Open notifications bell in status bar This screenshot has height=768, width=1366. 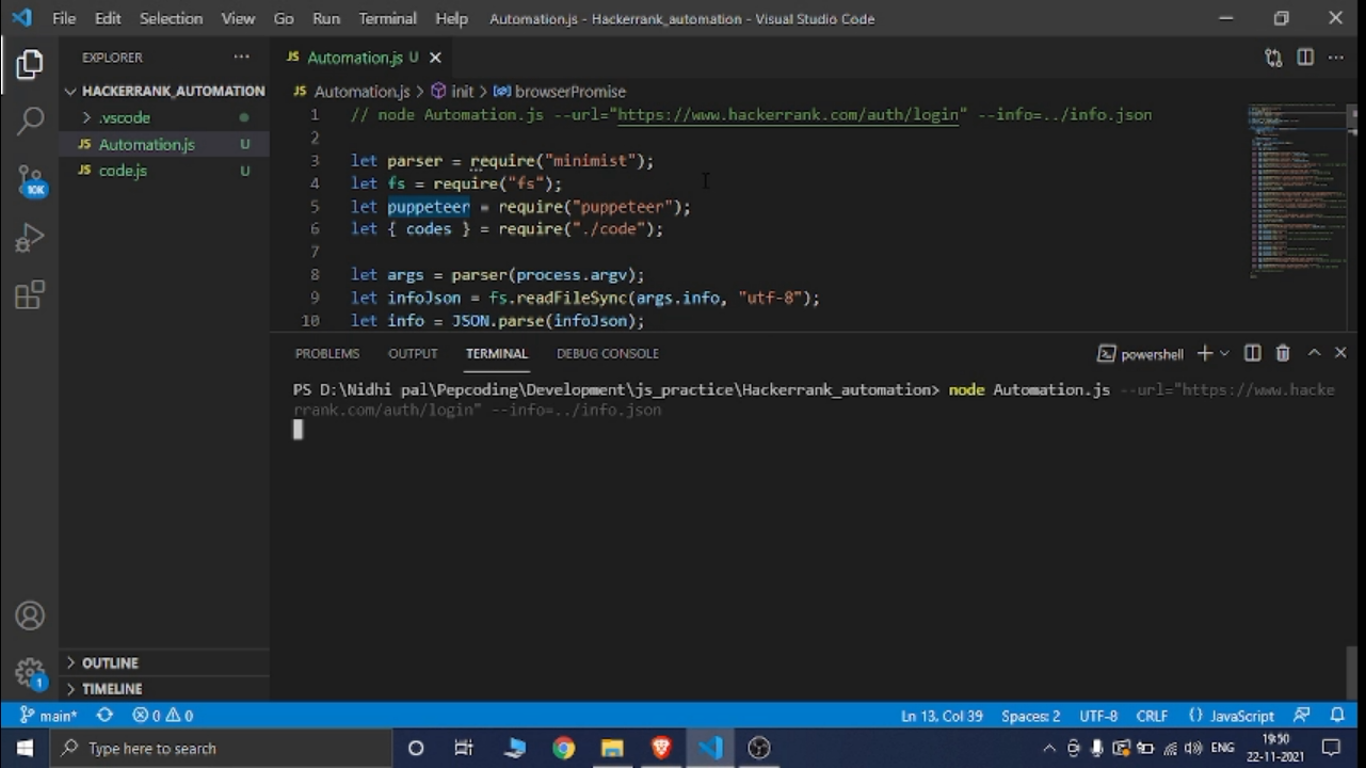coord(1337,715)
